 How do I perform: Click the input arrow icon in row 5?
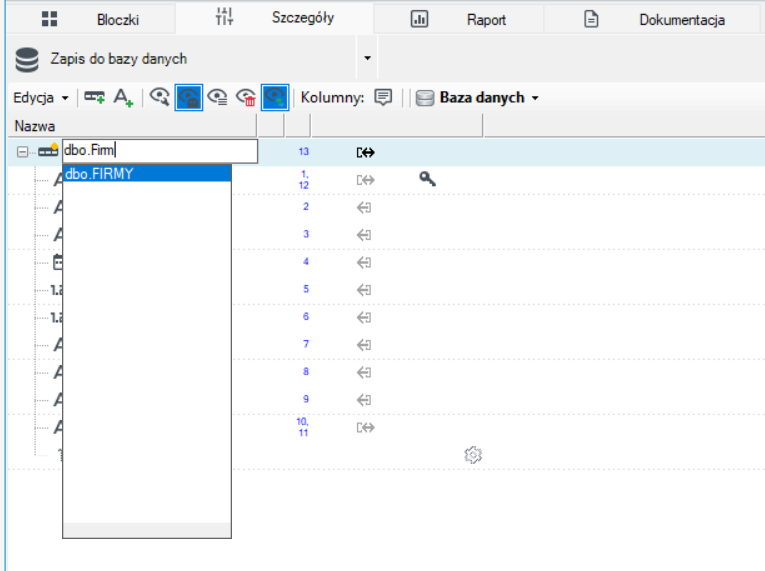(x=364, y=290)
